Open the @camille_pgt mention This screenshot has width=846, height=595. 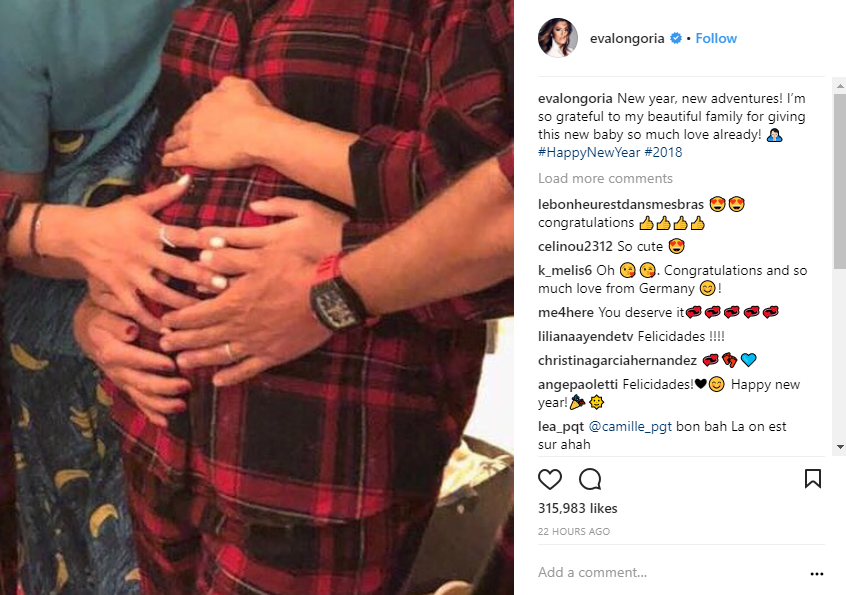click(x=630, y=427)
